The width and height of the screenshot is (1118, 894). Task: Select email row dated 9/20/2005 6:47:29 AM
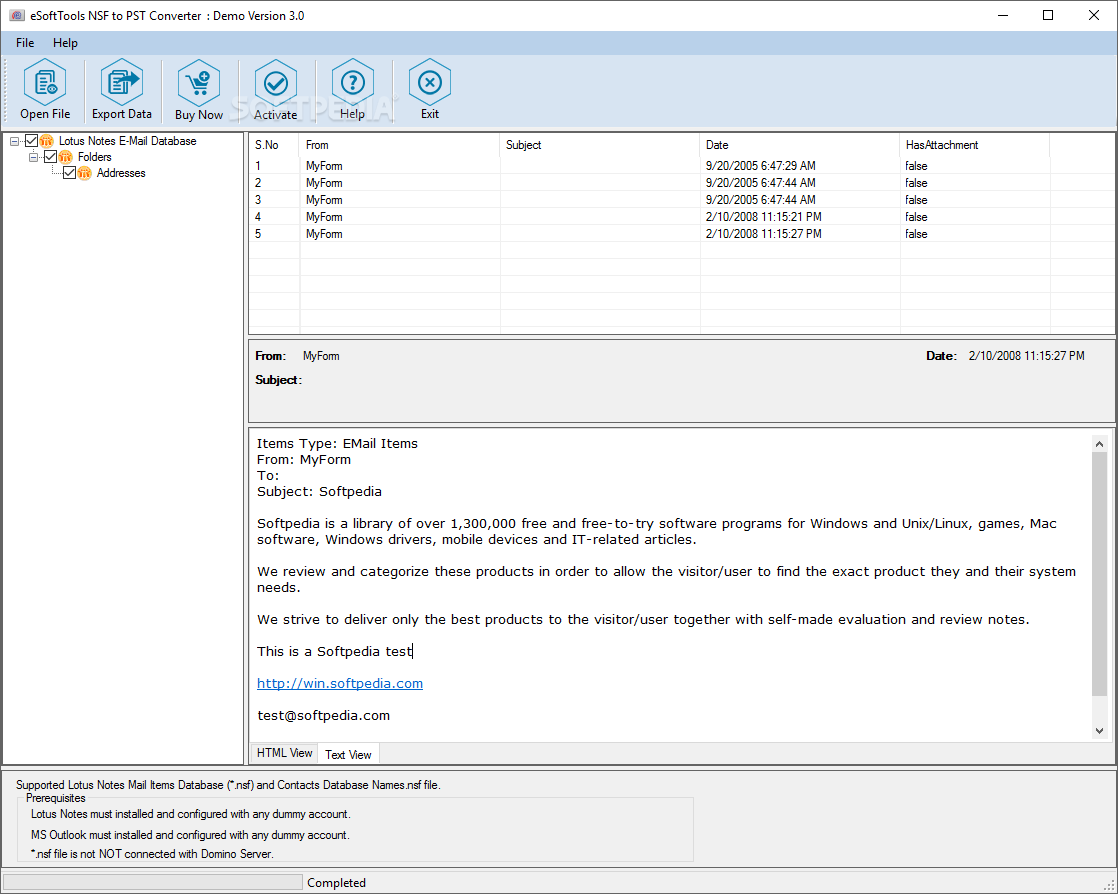point(681,166)
